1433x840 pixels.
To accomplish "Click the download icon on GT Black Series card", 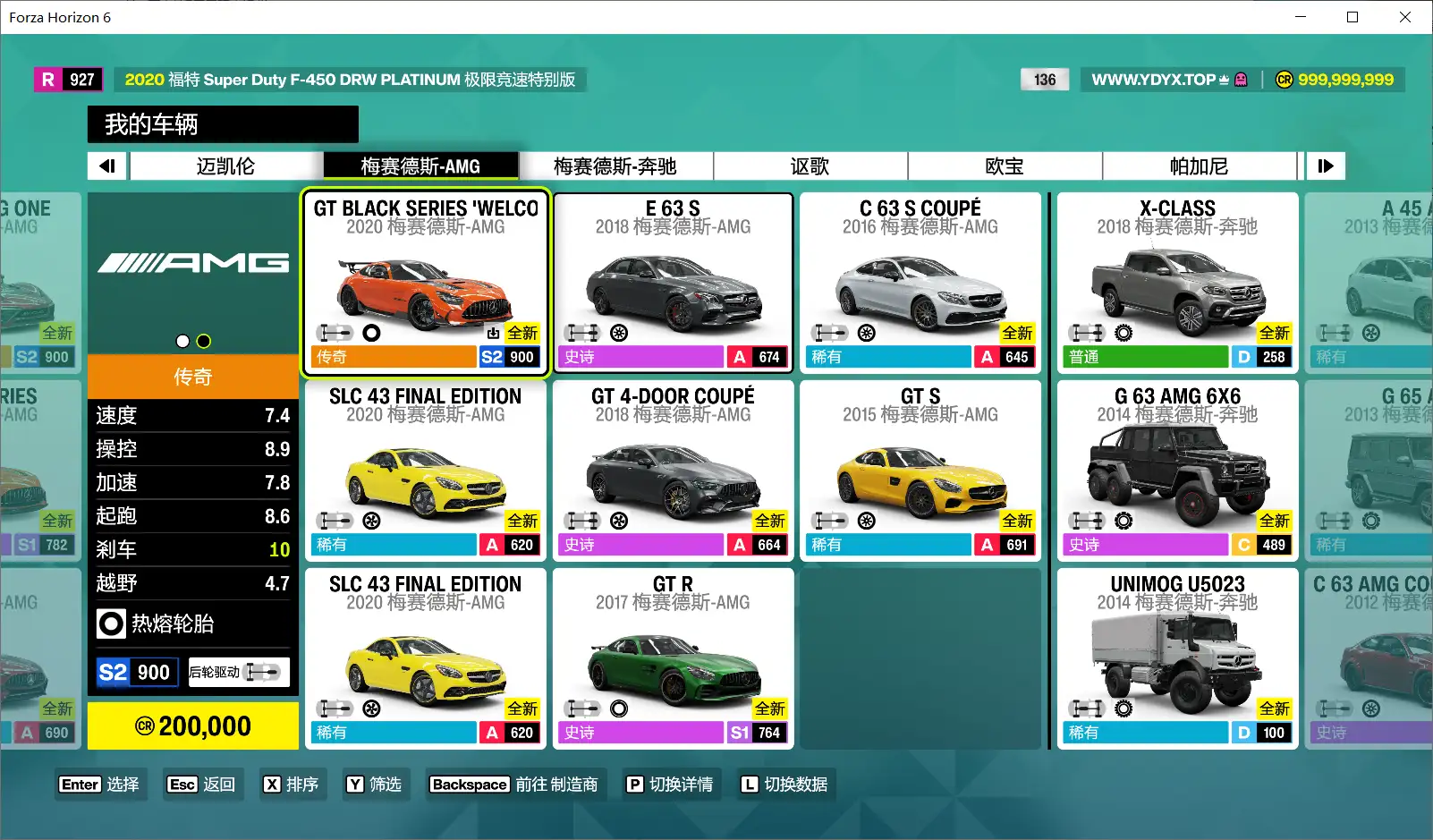I will pos(493,333).
